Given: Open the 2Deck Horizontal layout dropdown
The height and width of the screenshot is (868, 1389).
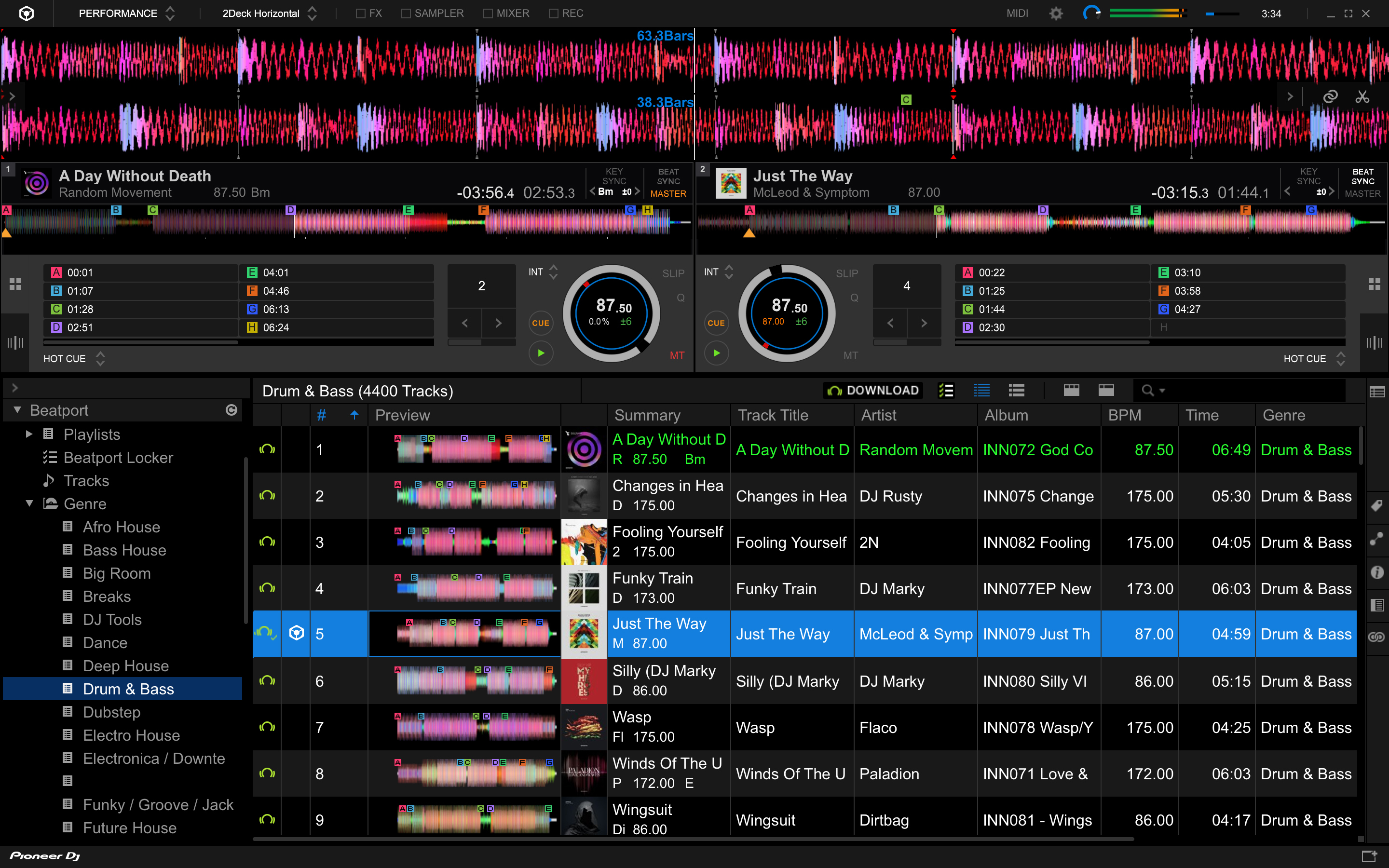Looking at the screenshot, I should 269,13.
